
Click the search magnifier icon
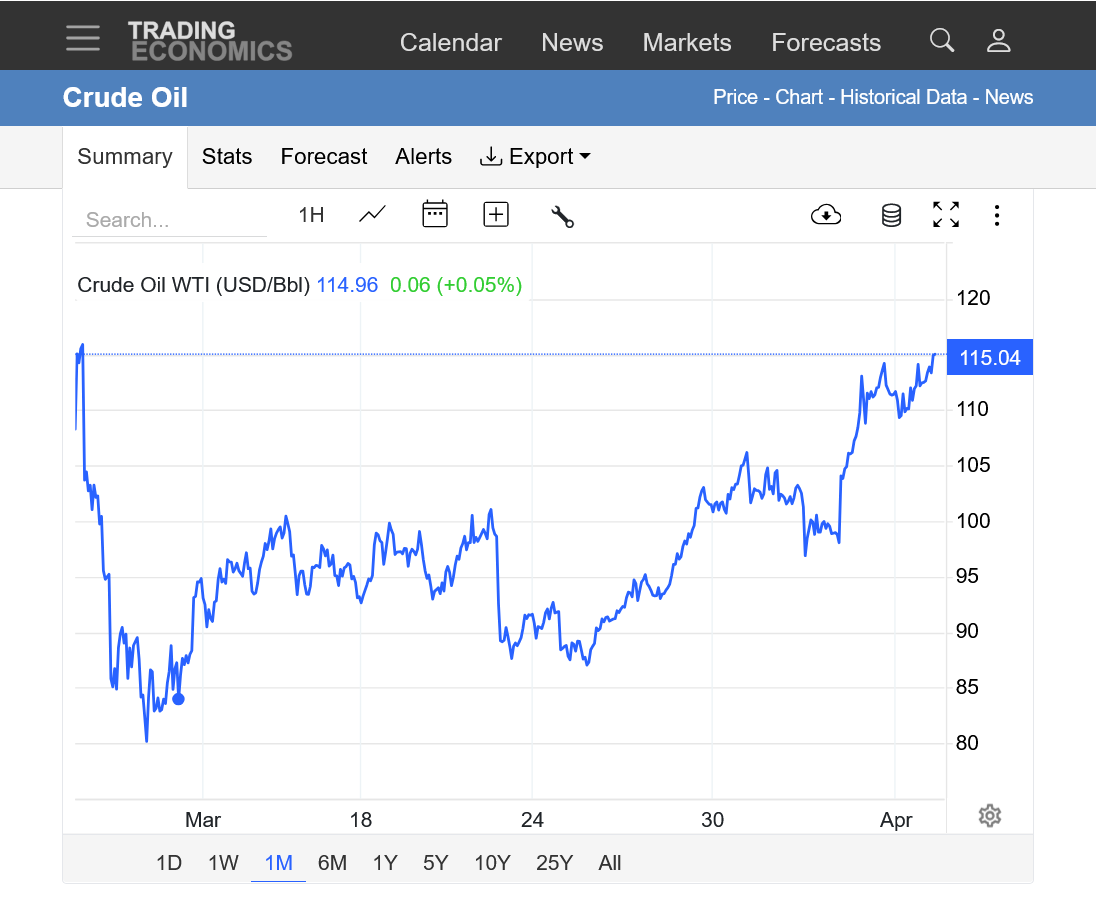tap(941, 40)
